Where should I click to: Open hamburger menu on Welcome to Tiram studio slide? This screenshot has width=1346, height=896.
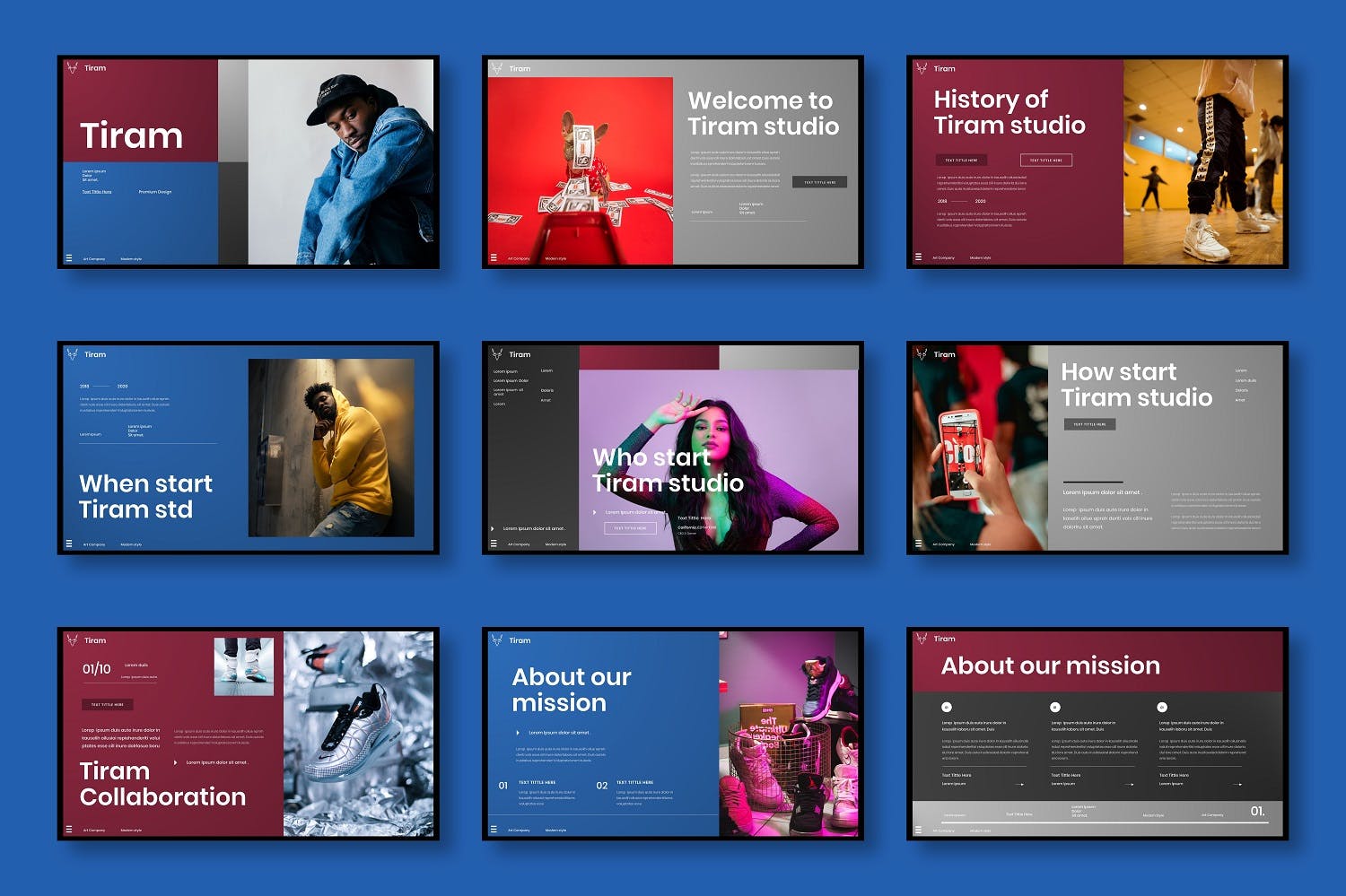click(494, 258)
